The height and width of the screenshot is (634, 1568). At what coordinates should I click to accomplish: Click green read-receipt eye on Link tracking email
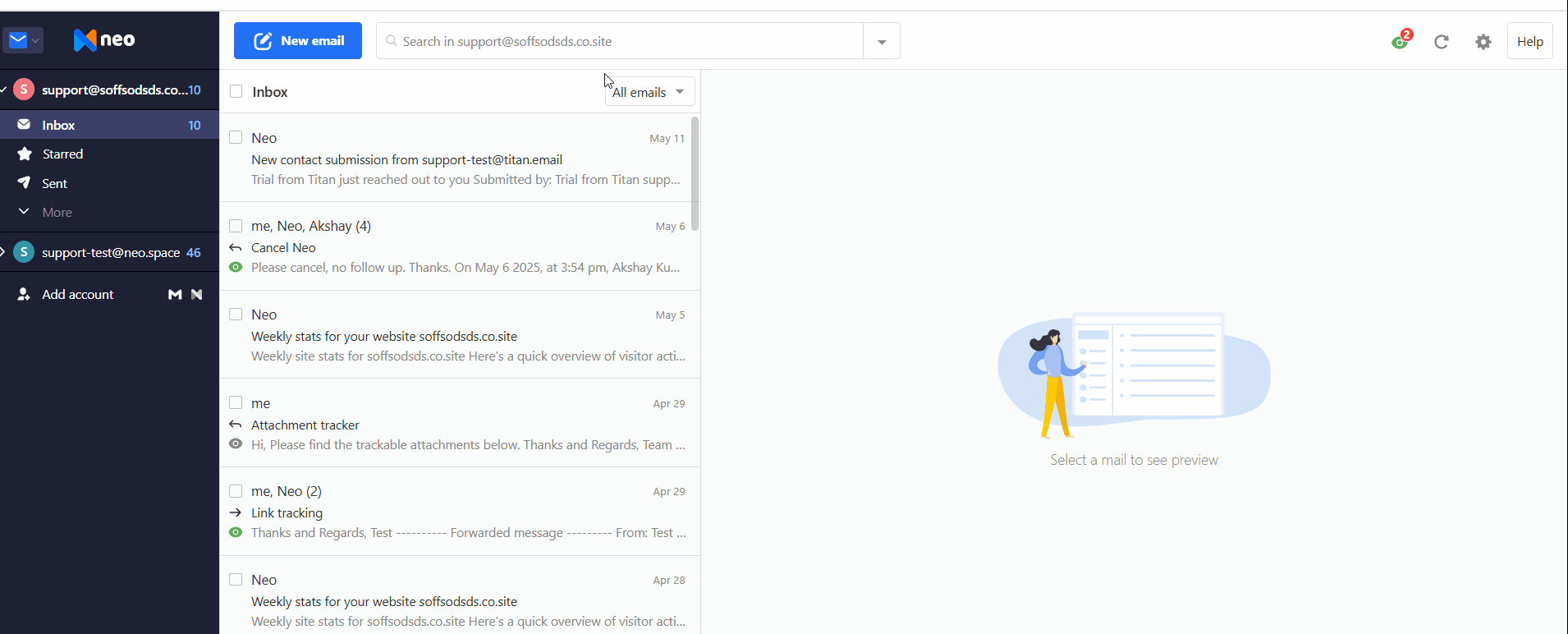[236, 532]
